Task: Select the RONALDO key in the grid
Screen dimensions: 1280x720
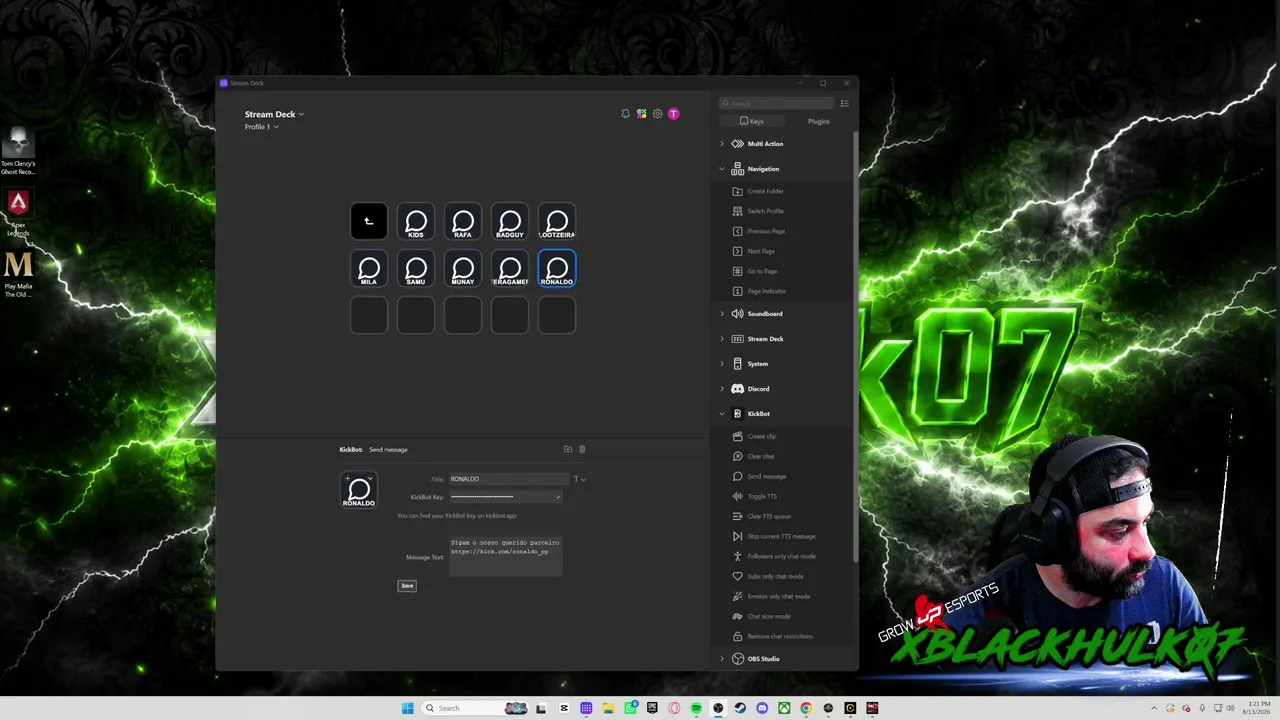Action: [x=557, y=269]
